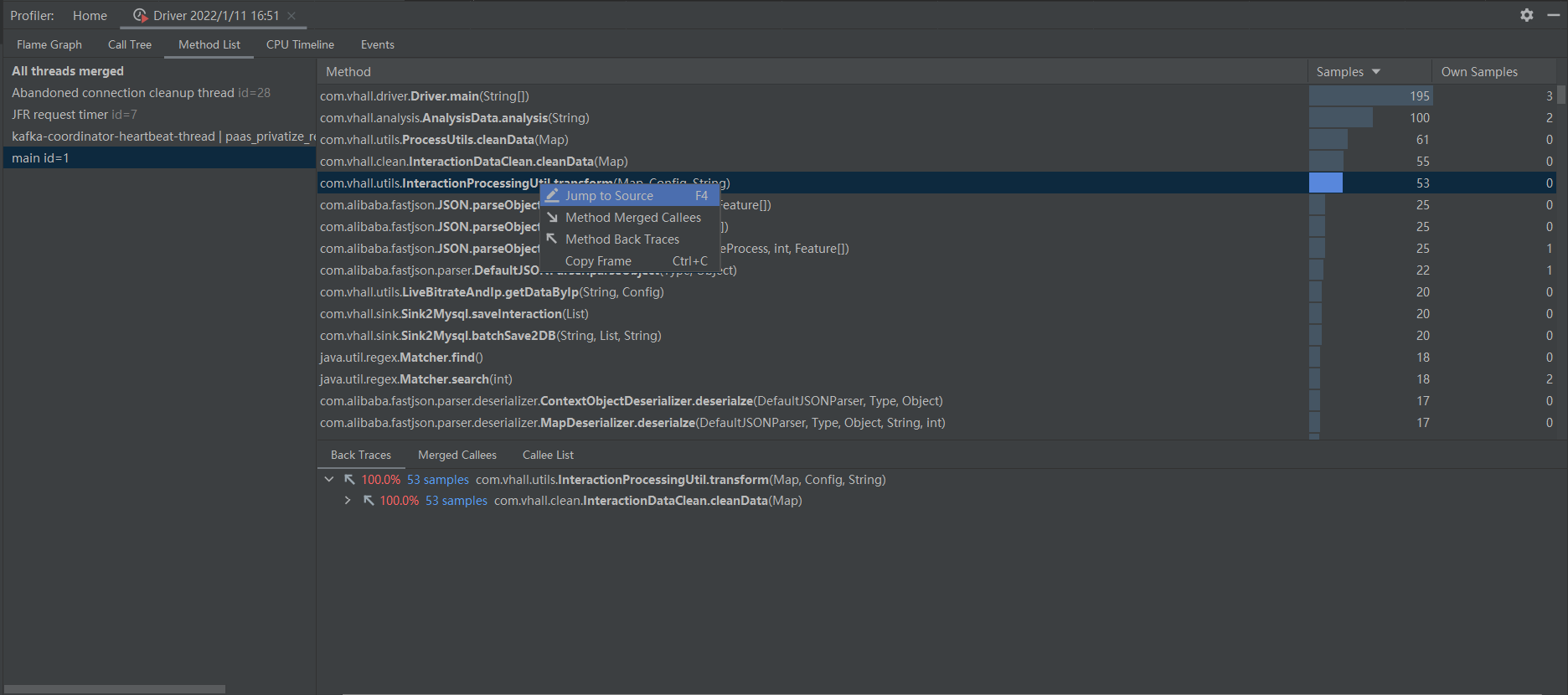Toggle sort order on Samples column
The image size is (1568, 695).
pyautogui.click(x=1348, y=72)
